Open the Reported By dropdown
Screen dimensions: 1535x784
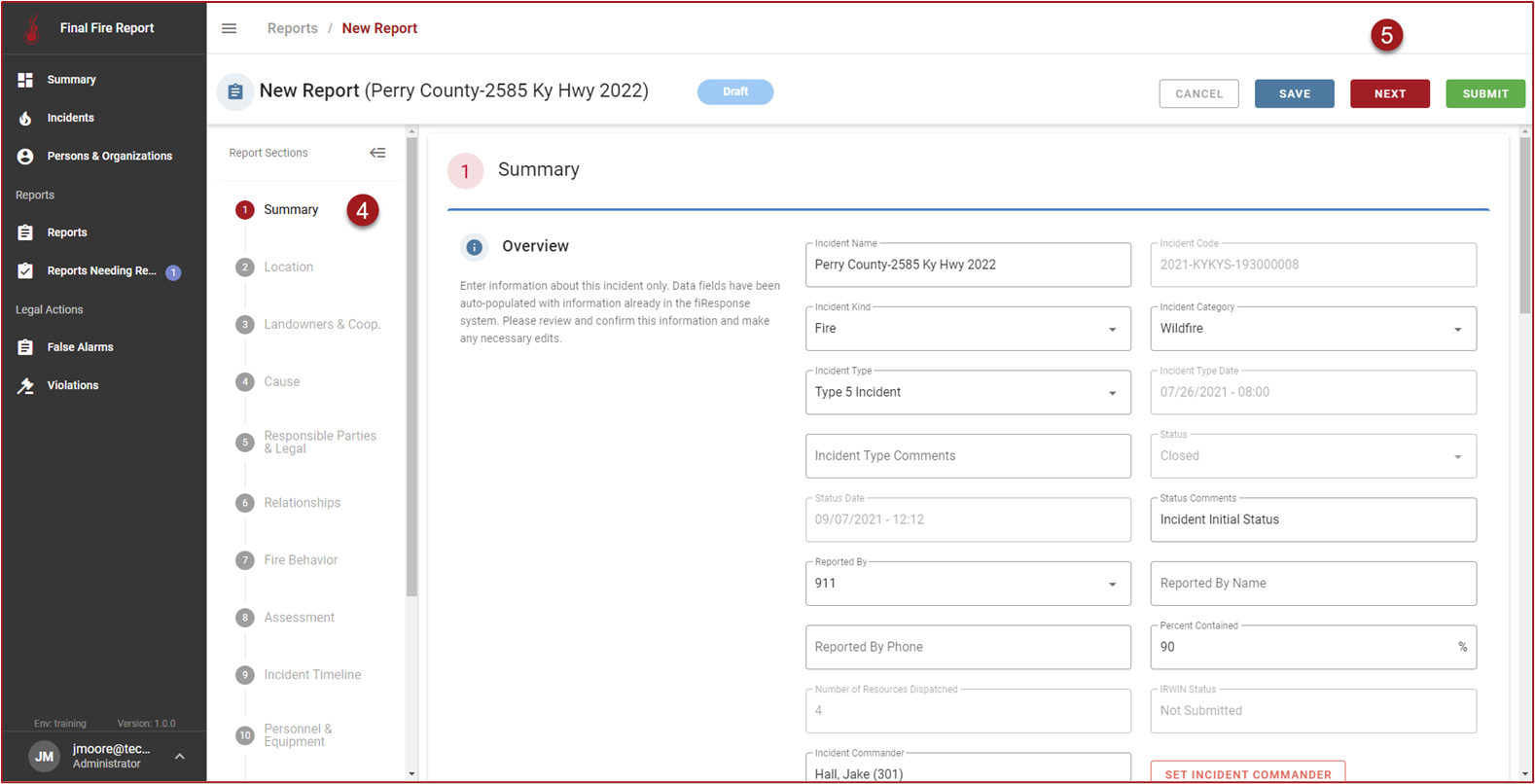point(968,584)
